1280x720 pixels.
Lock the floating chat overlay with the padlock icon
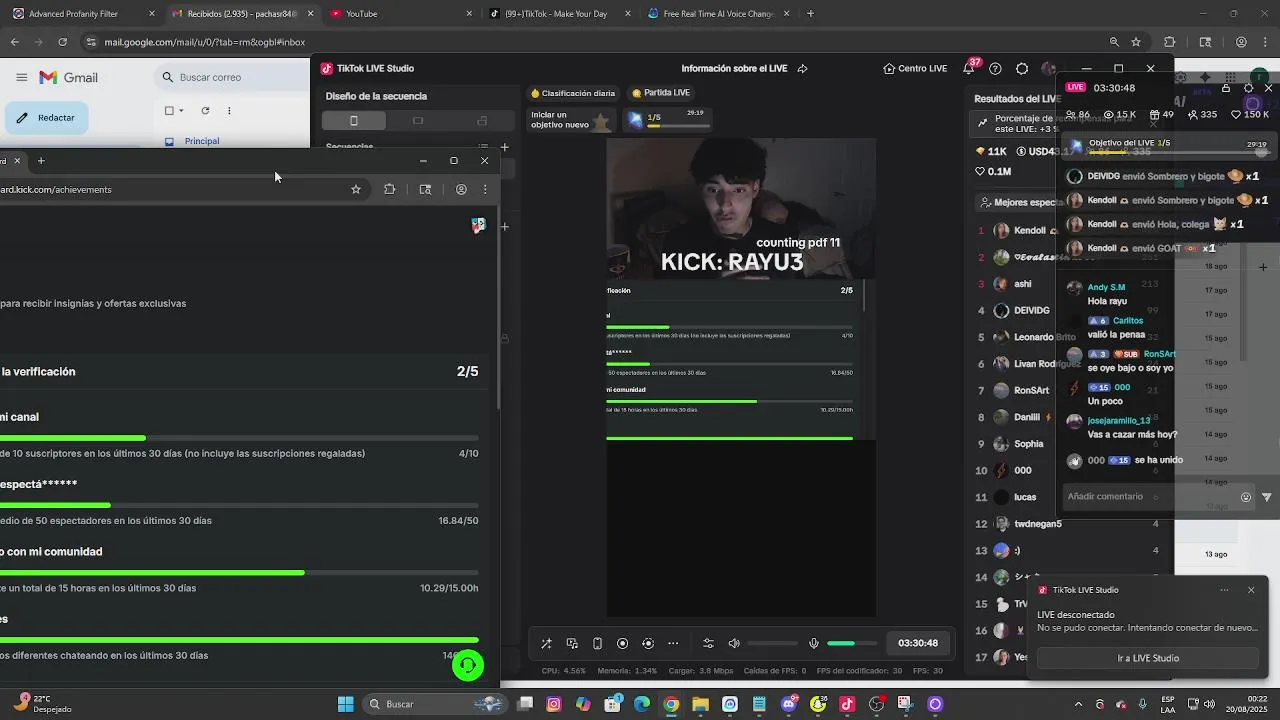click(1226, 88)
